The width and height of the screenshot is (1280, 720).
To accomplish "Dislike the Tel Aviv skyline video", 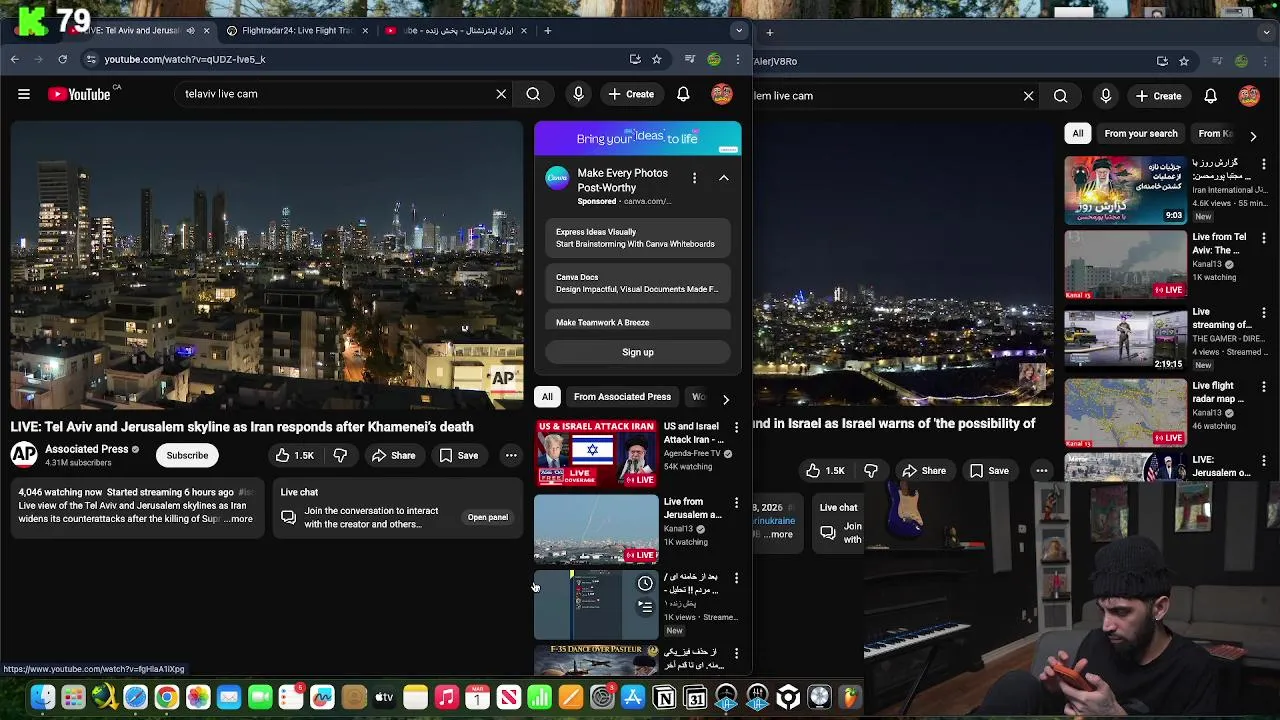I will coord(340,455).
